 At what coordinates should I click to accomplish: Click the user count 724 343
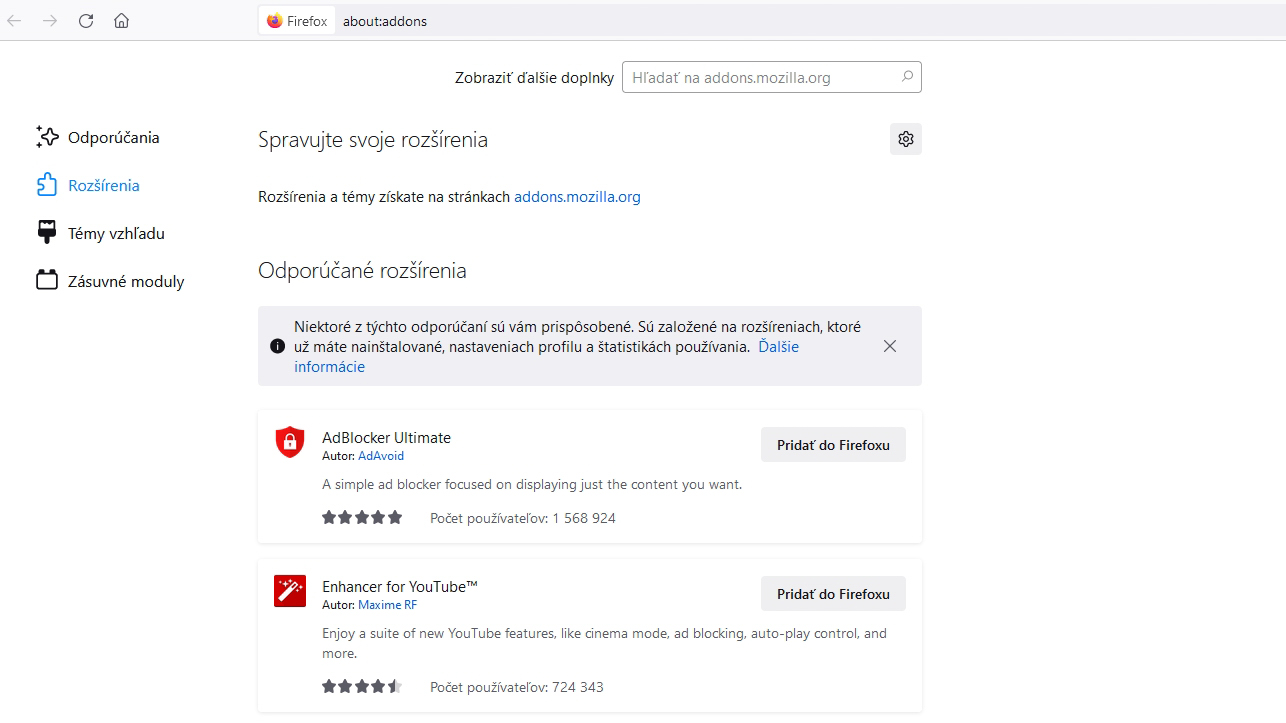point(517,687)
